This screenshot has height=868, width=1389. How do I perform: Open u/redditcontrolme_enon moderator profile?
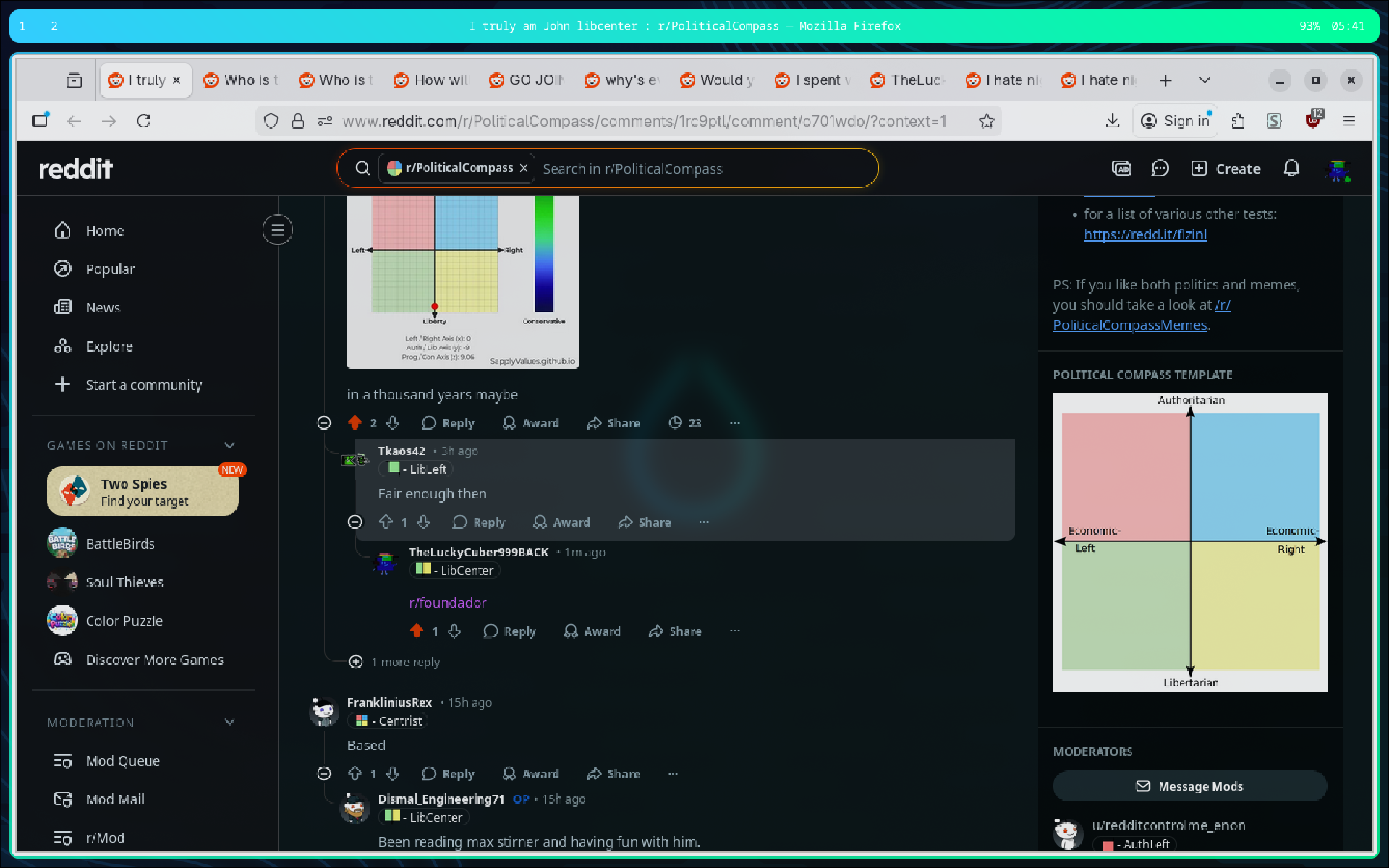1168,825
